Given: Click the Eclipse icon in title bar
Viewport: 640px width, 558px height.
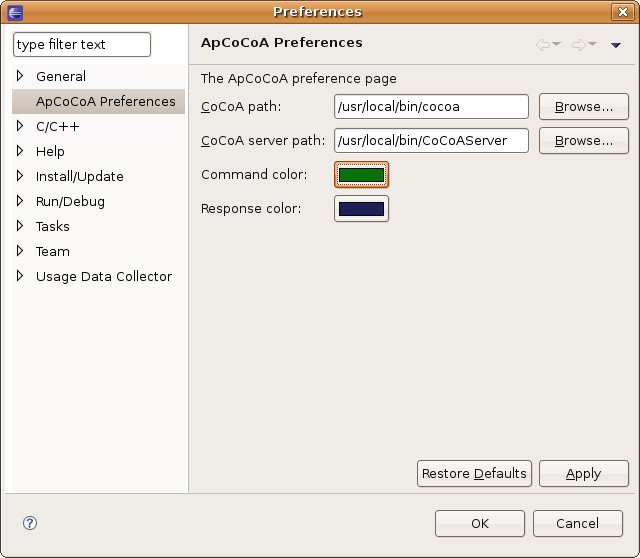Looking at the screenshot, I should [14, 12].
